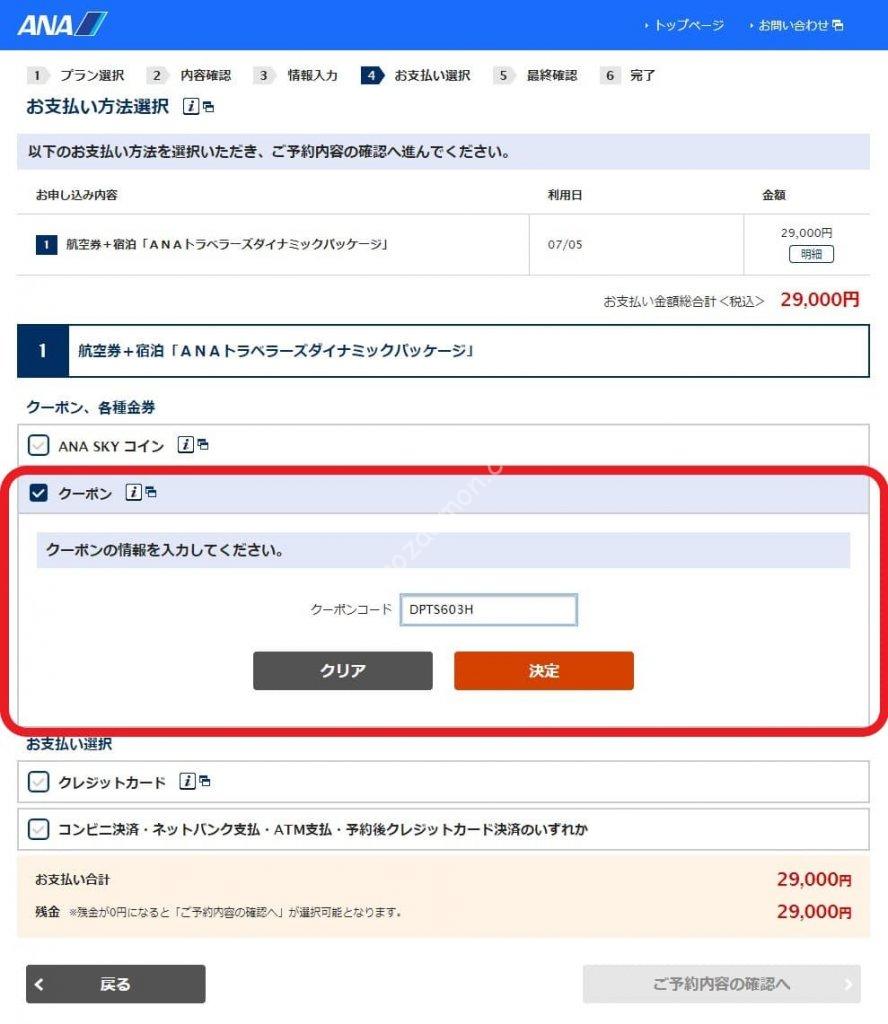Focus the クーポンコード input field
This screenshot has width=888, height=1024.
pos(488,609)
